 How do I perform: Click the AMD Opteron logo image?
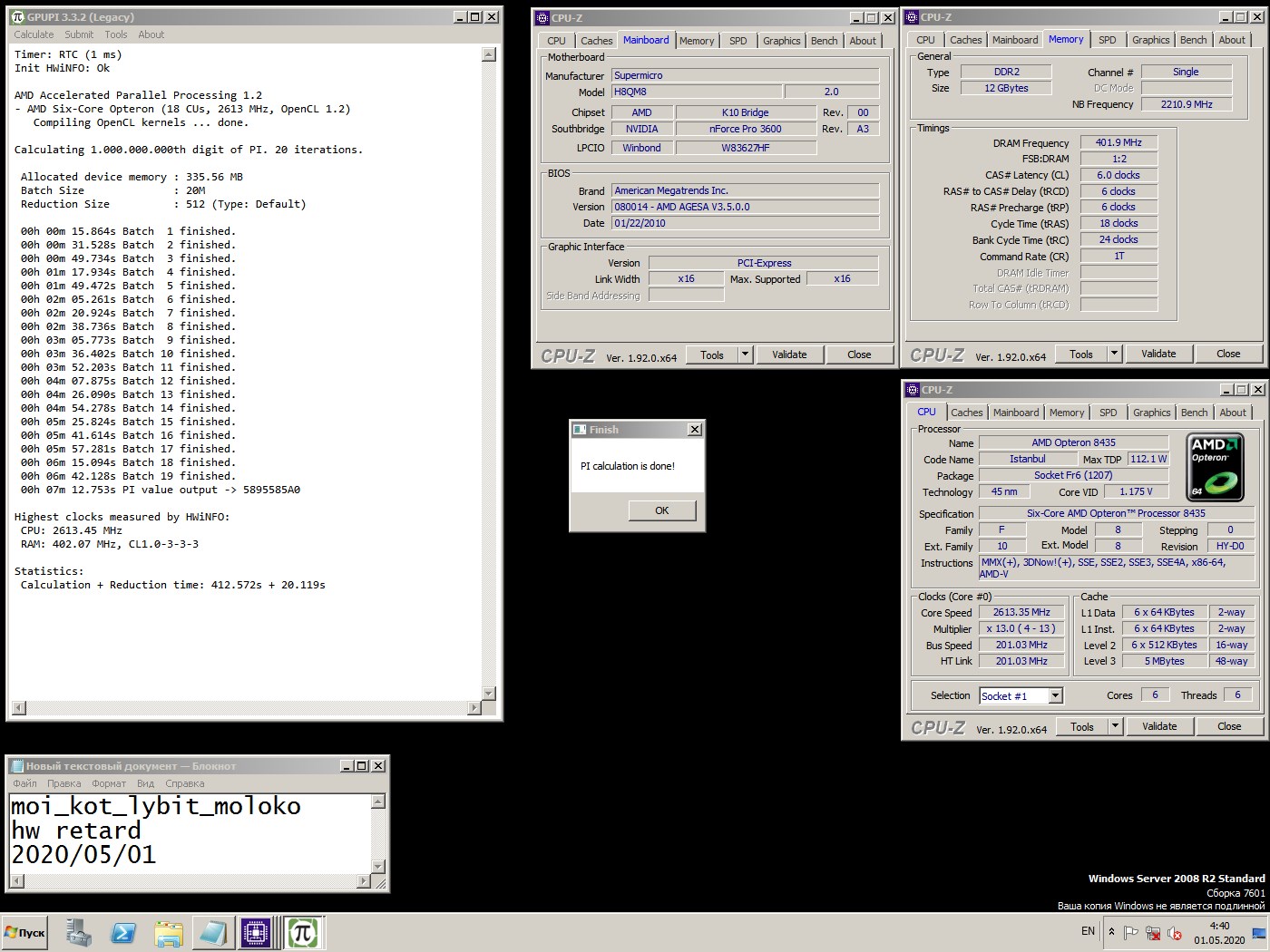click(x=1216, y=467)
